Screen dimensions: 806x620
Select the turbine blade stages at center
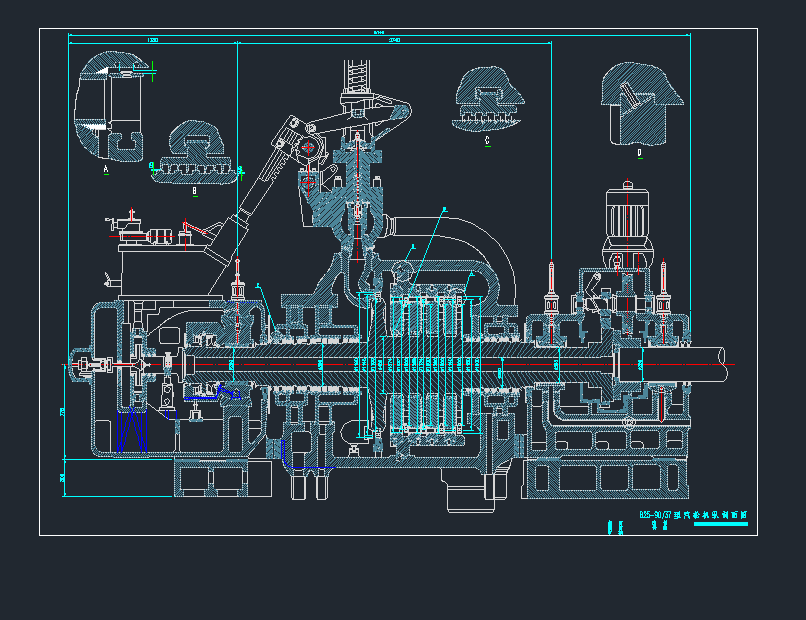[x=428, y=362]
